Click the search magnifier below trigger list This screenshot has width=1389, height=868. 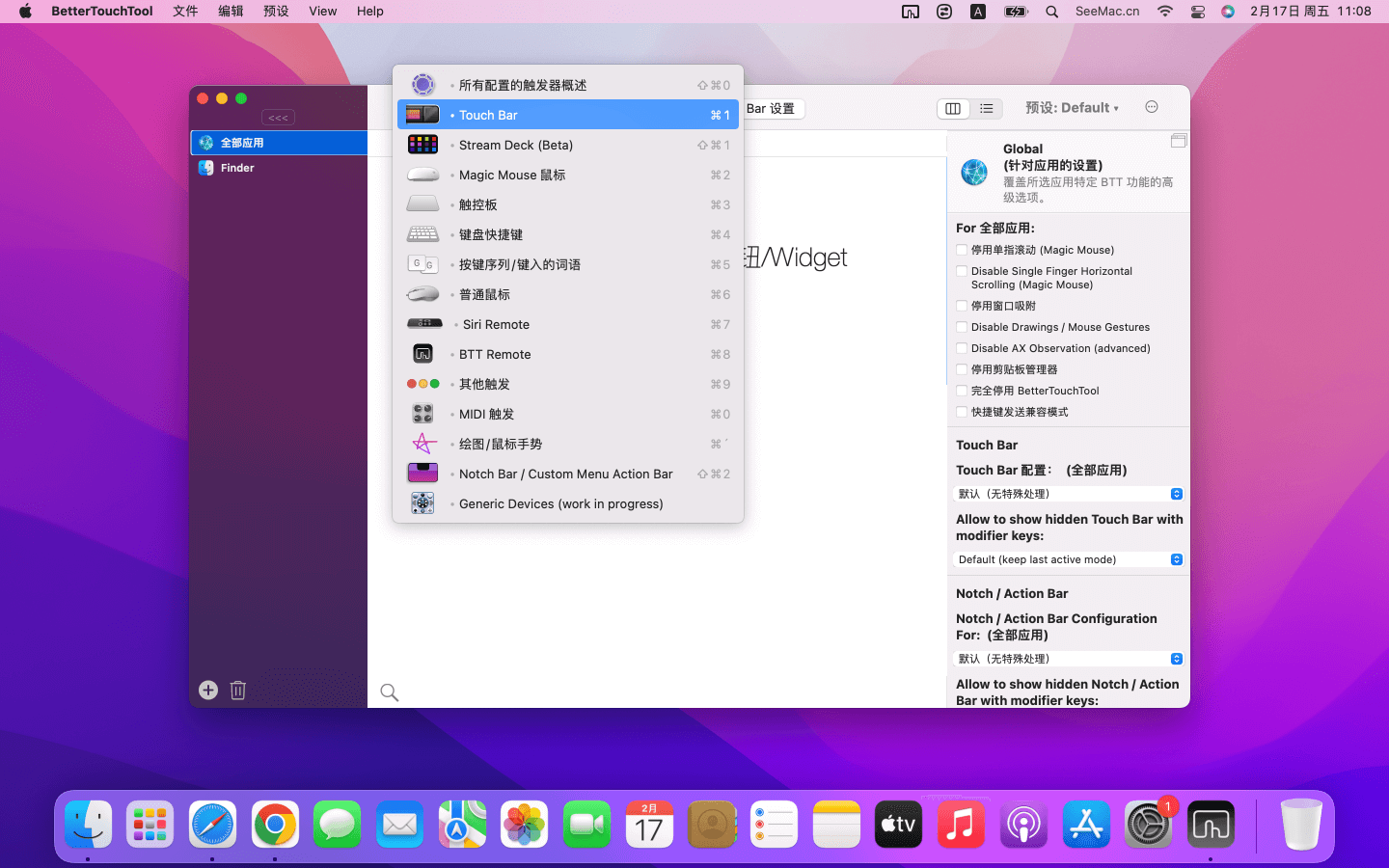coord(390,692)
